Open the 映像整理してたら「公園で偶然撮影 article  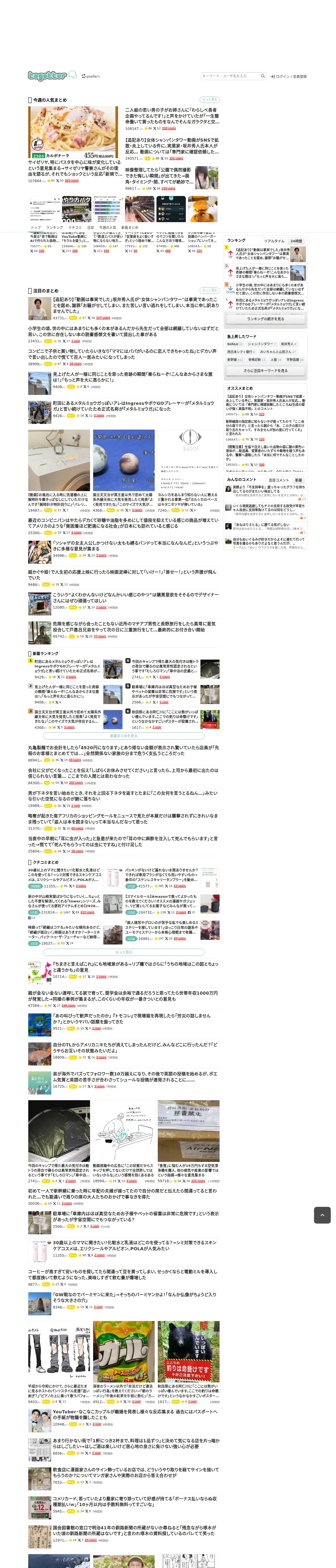[159, 176]
